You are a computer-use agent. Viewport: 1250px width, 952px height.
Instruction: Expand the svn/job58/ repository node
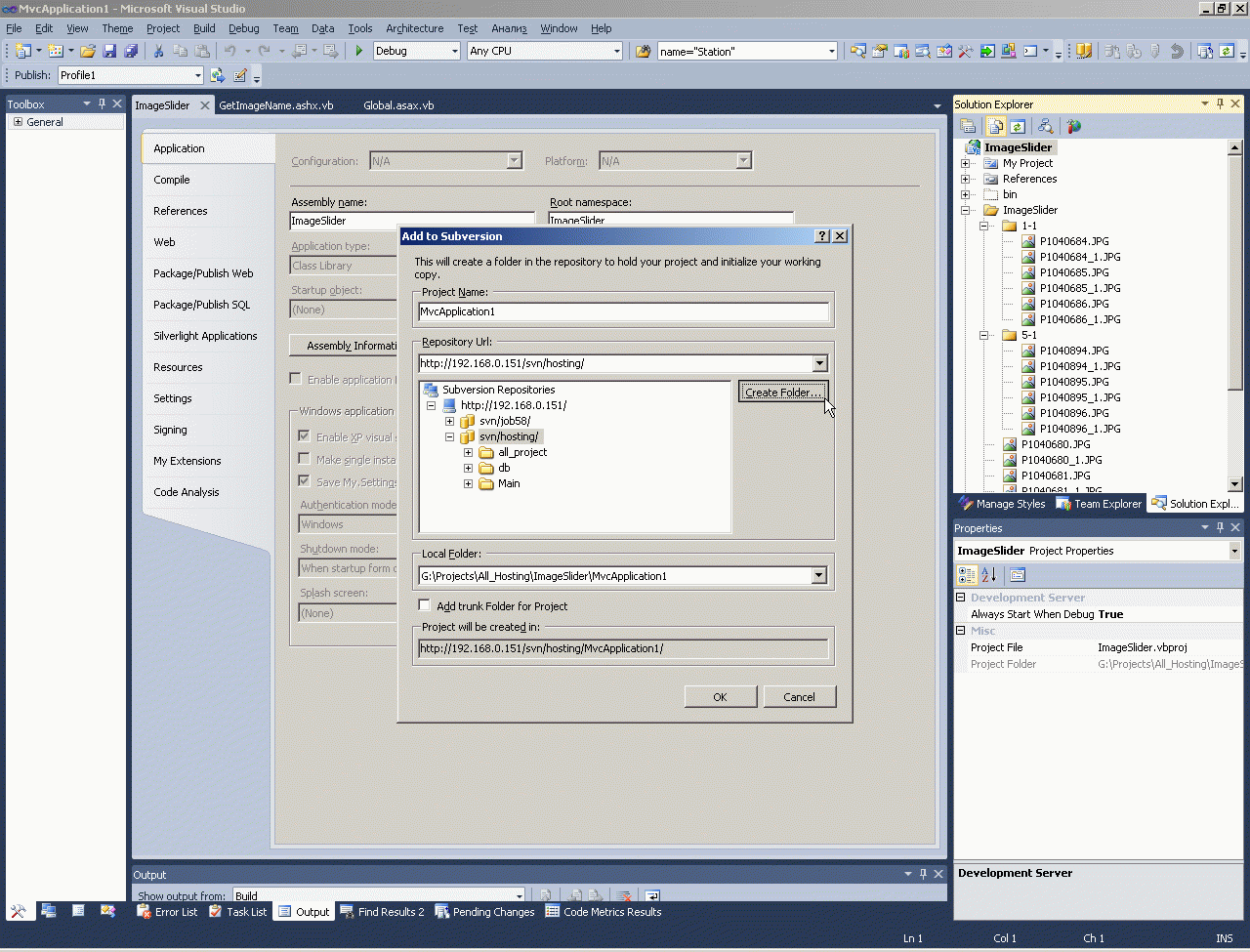tap(449, 422)
